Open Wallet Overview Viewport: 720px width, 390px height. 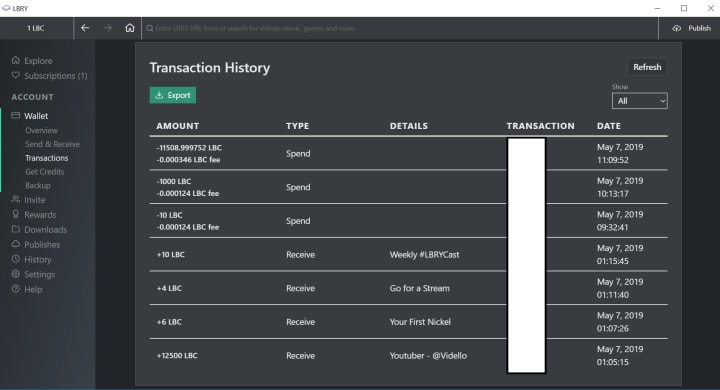pyautogui.click(x=41, y=130)
